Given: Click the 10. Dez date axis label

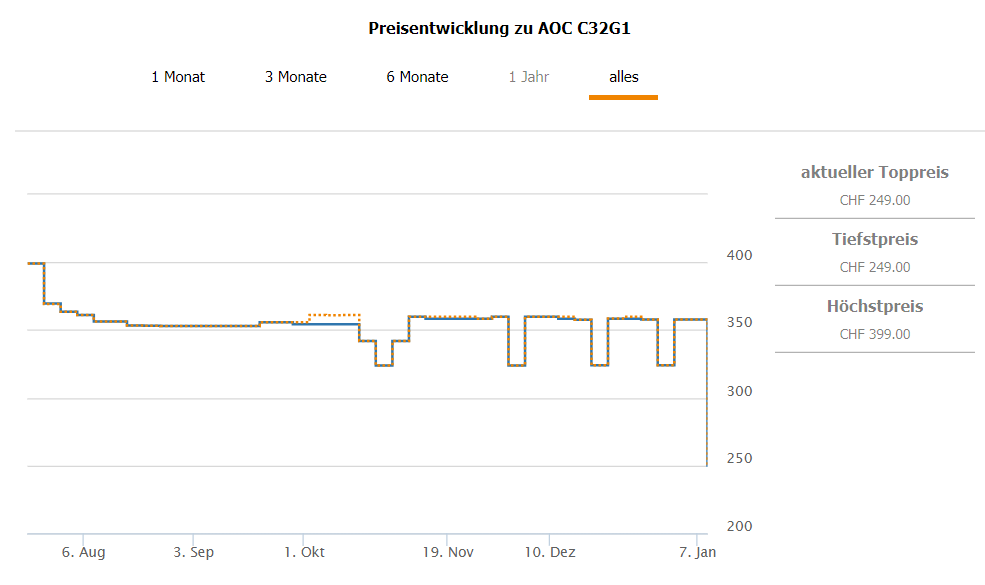Looking at the screenshot, I should click(x=549, y=552).
